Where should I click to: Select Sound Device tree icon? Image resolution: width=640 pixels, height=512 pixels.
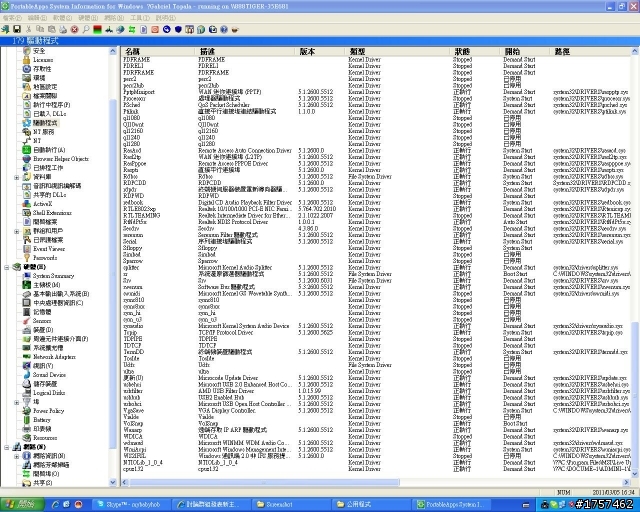[x=27, y=375]
